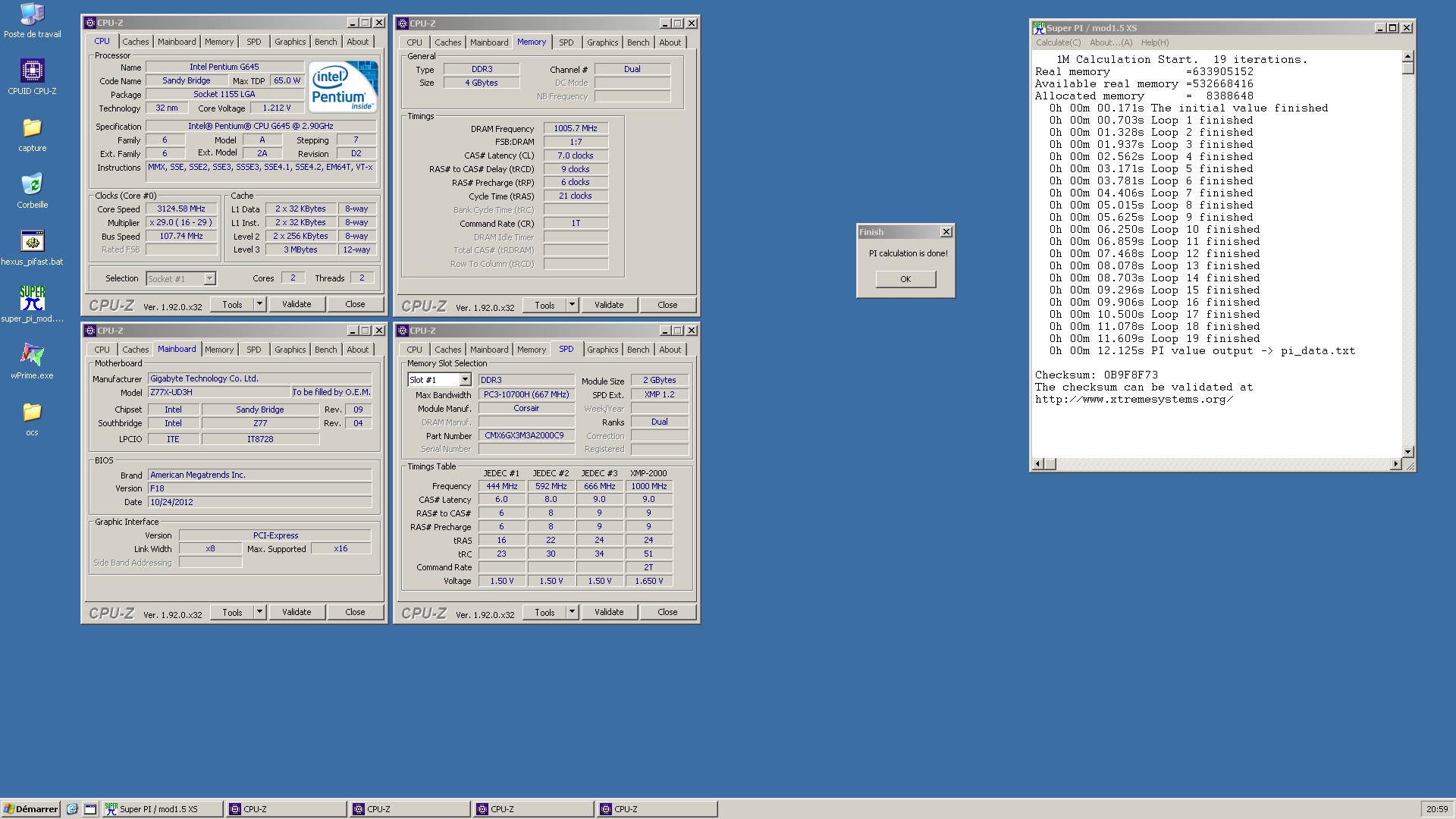Click Validate in Memory tab window
The width and height of the screenshot is (1456, 819).
(x=609, y=305)
